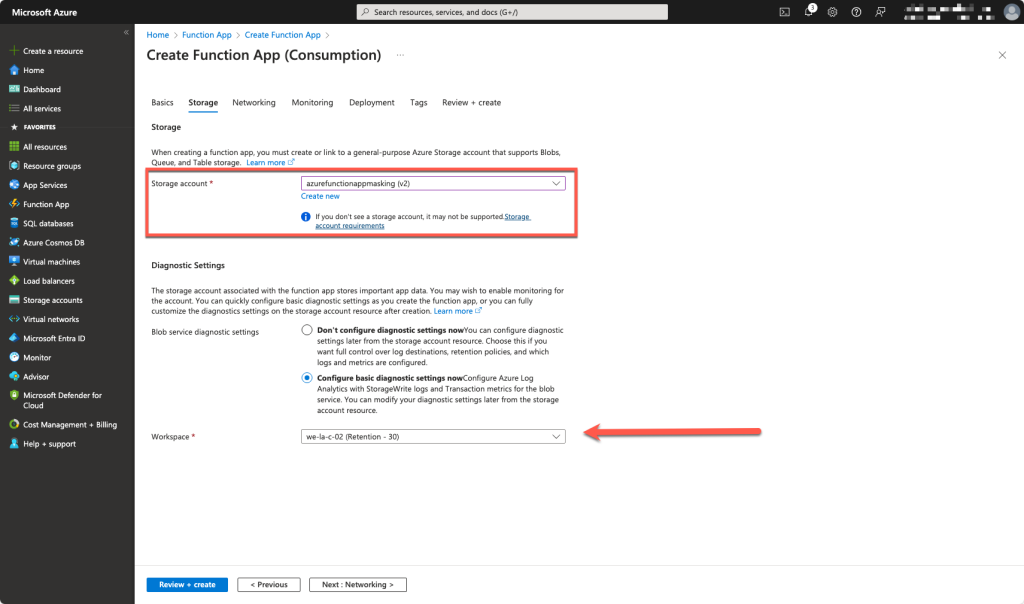Click the Help + support icon
This screenshot has height=604, width=1024.
14,443
